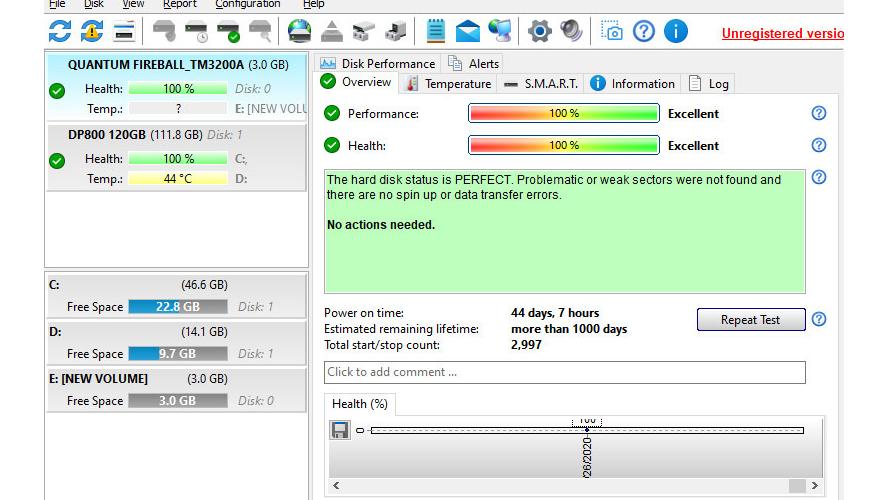Open settings with the gear icon
Image resolution: width=889 pixels, height=500 pixels.
[539, 31]
